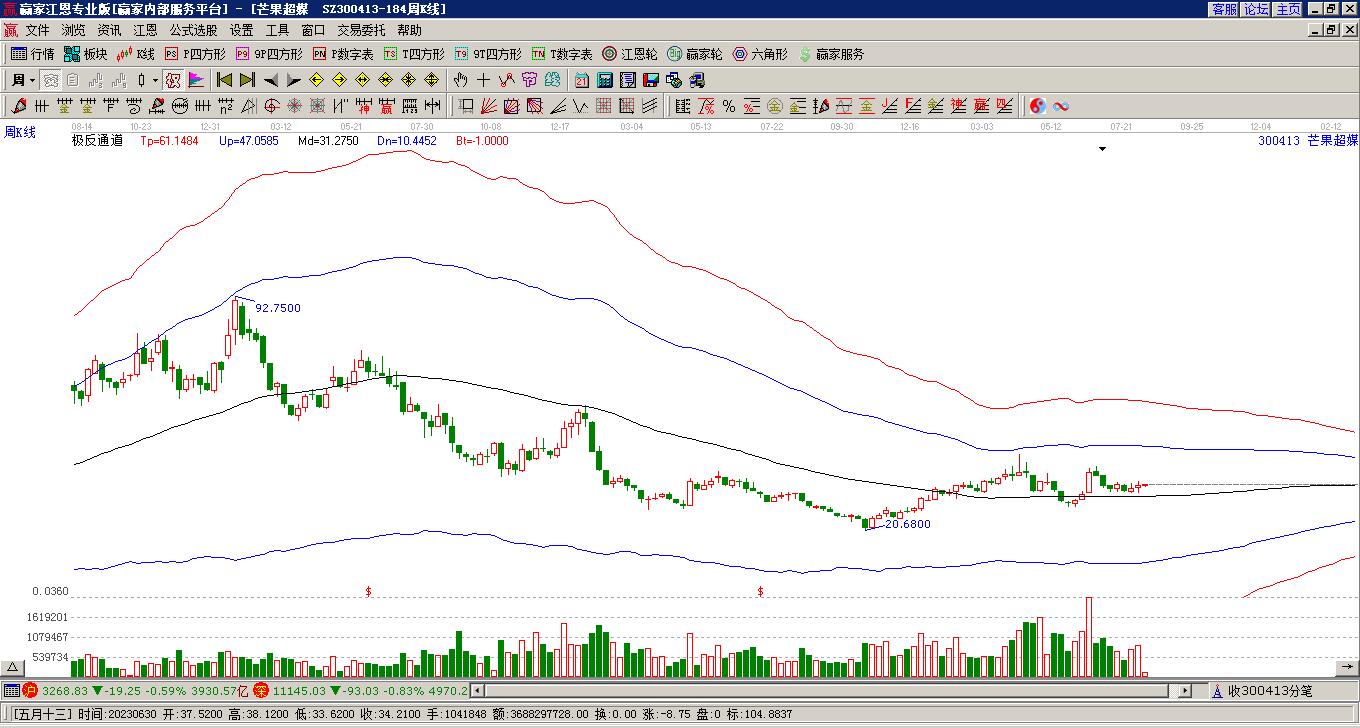Click the 周K线 chart label
The image size is (1360, 728).
[19, 132]
